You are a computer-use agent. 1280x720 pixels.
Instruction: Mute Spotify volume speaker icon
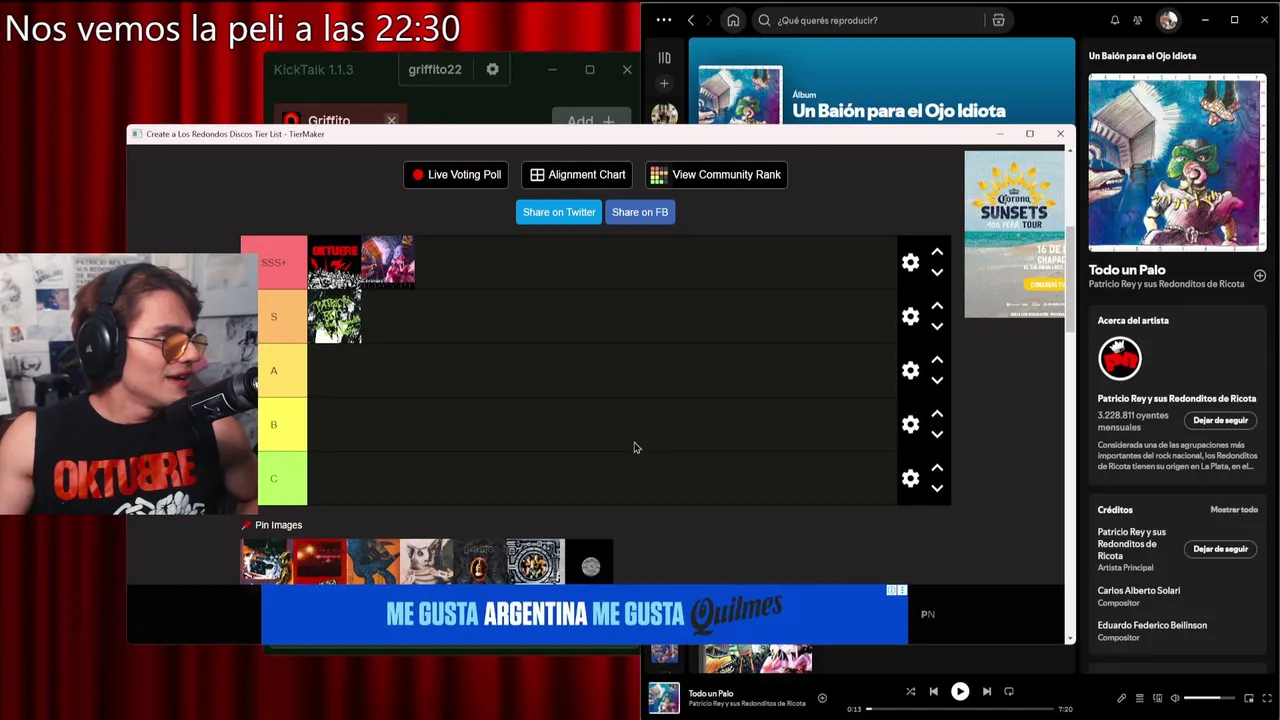pos(1175,698)
